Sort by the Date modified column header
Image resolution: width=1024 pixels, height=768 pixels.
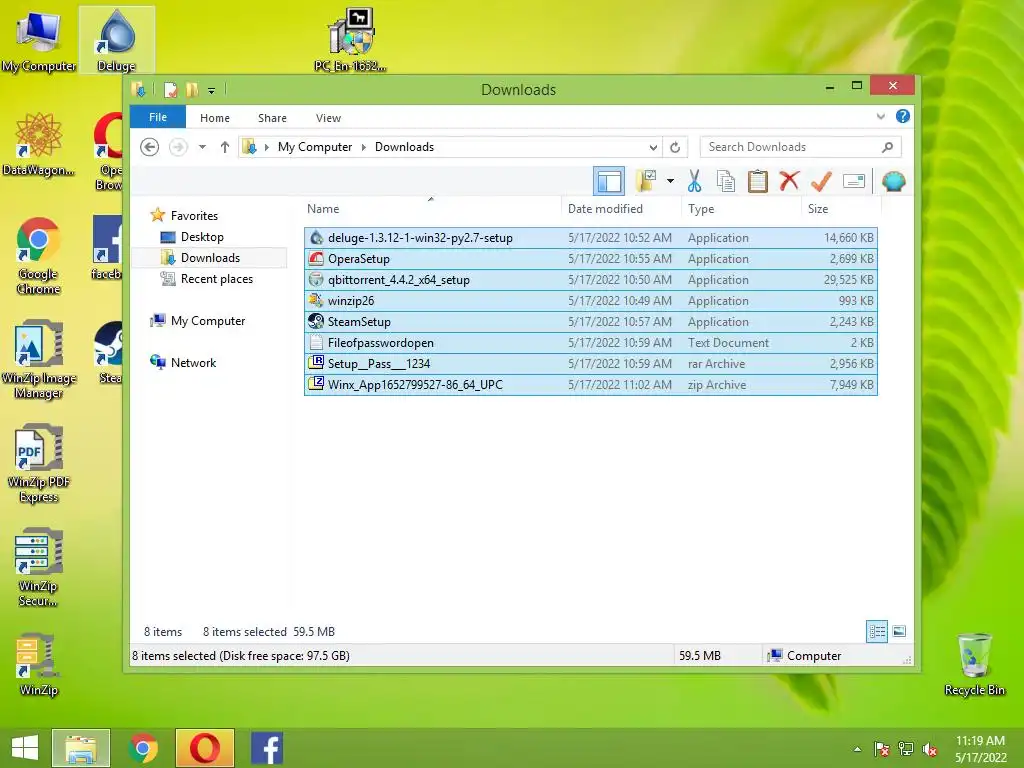click(620, 208)
